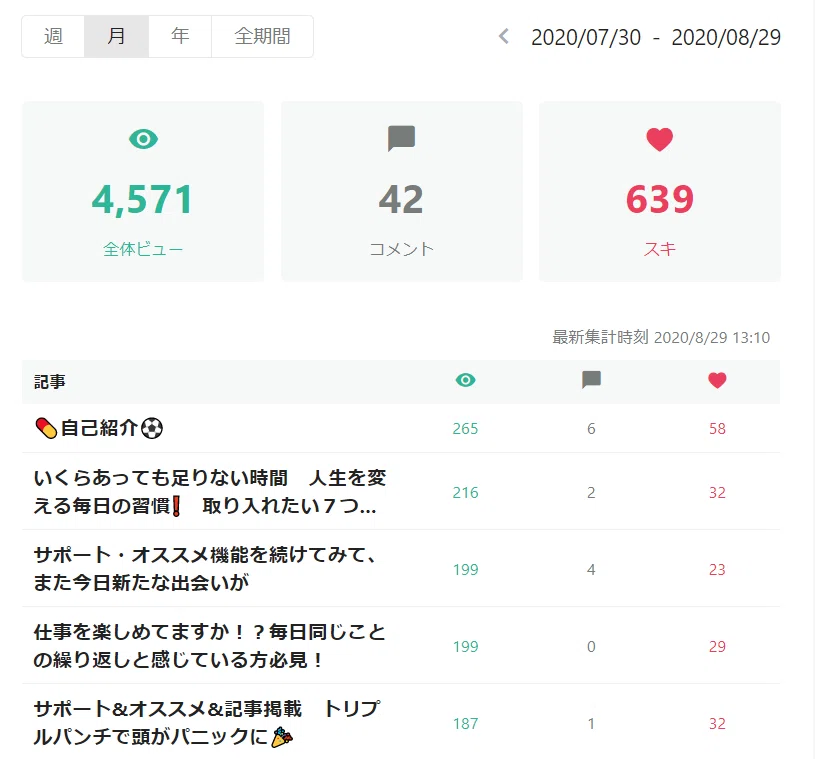Image resolution: width=815 pixels, height=759 pixels.
Task: Click likes count 58 for 自己紹介
Action: click(717, 429)
